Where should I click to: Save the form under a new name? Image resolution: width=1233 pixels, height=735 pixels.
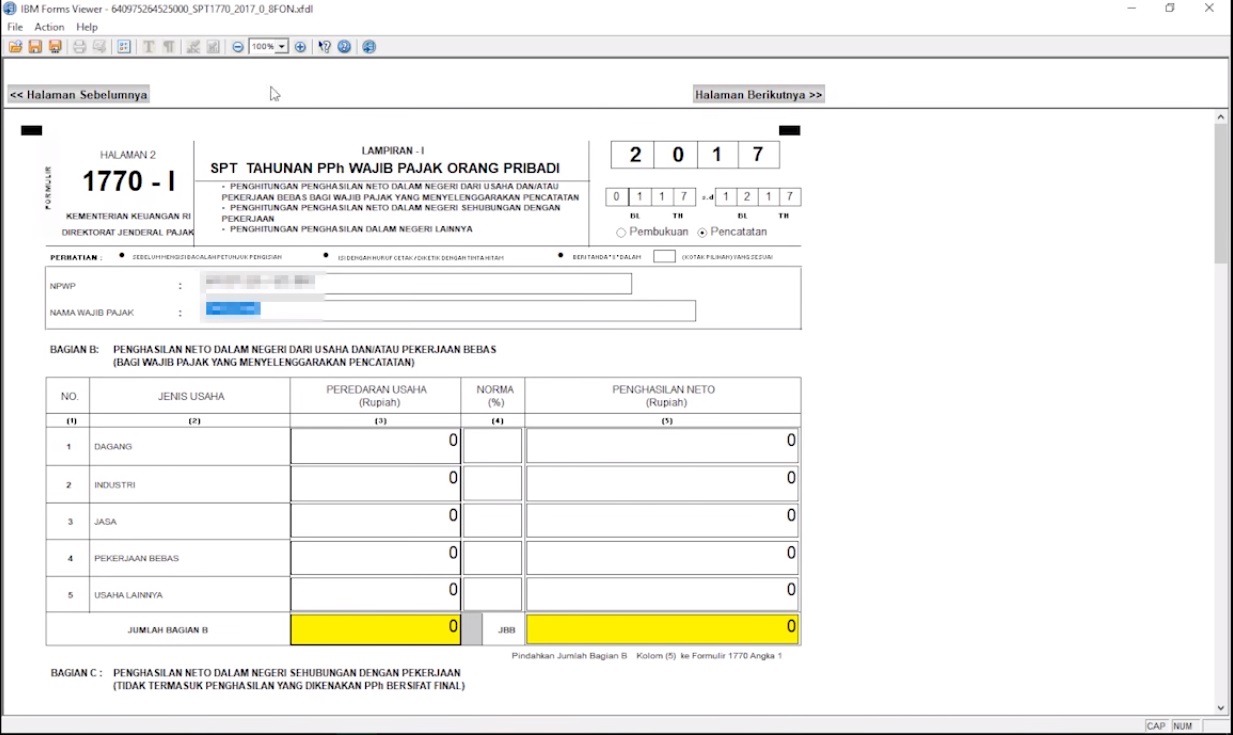[56, 46]
